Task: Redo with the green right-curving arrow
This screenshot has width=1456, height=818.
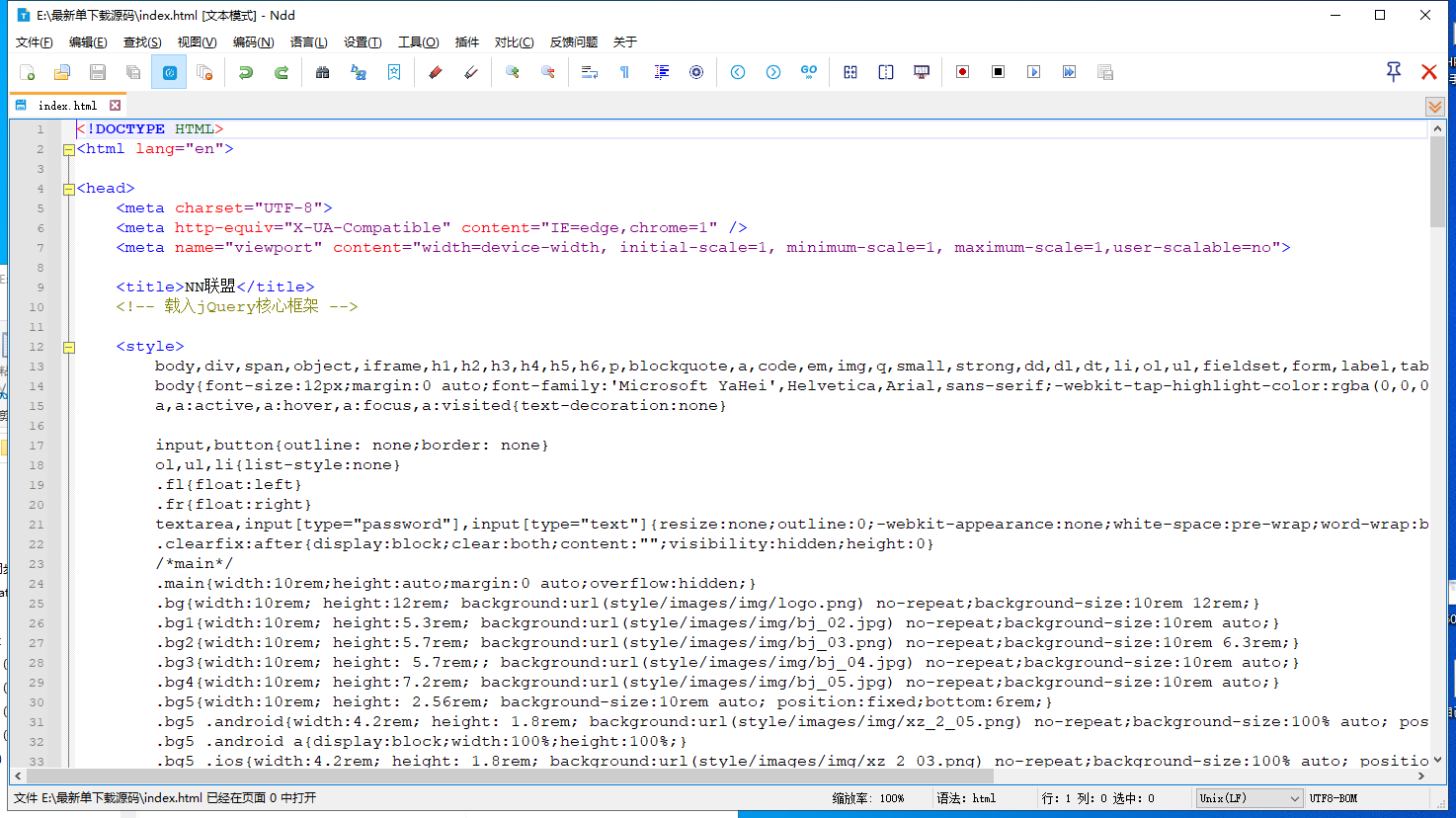Action: [x=282, y=72]
